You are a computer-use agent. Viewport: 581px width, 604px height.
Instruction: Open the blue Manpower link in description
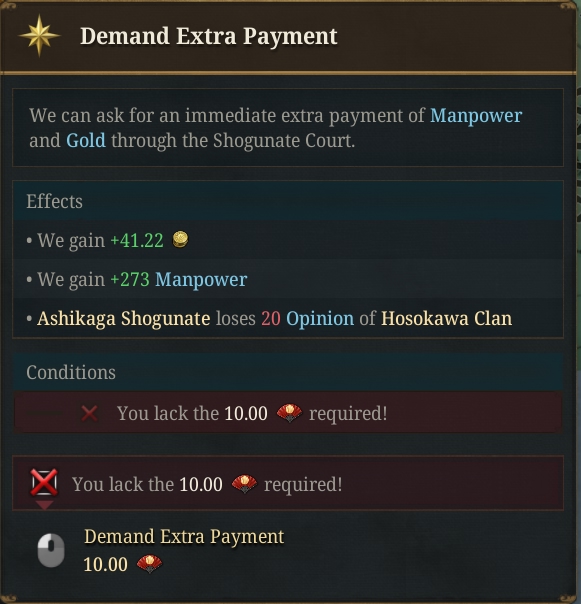click(x=476, y=116)
